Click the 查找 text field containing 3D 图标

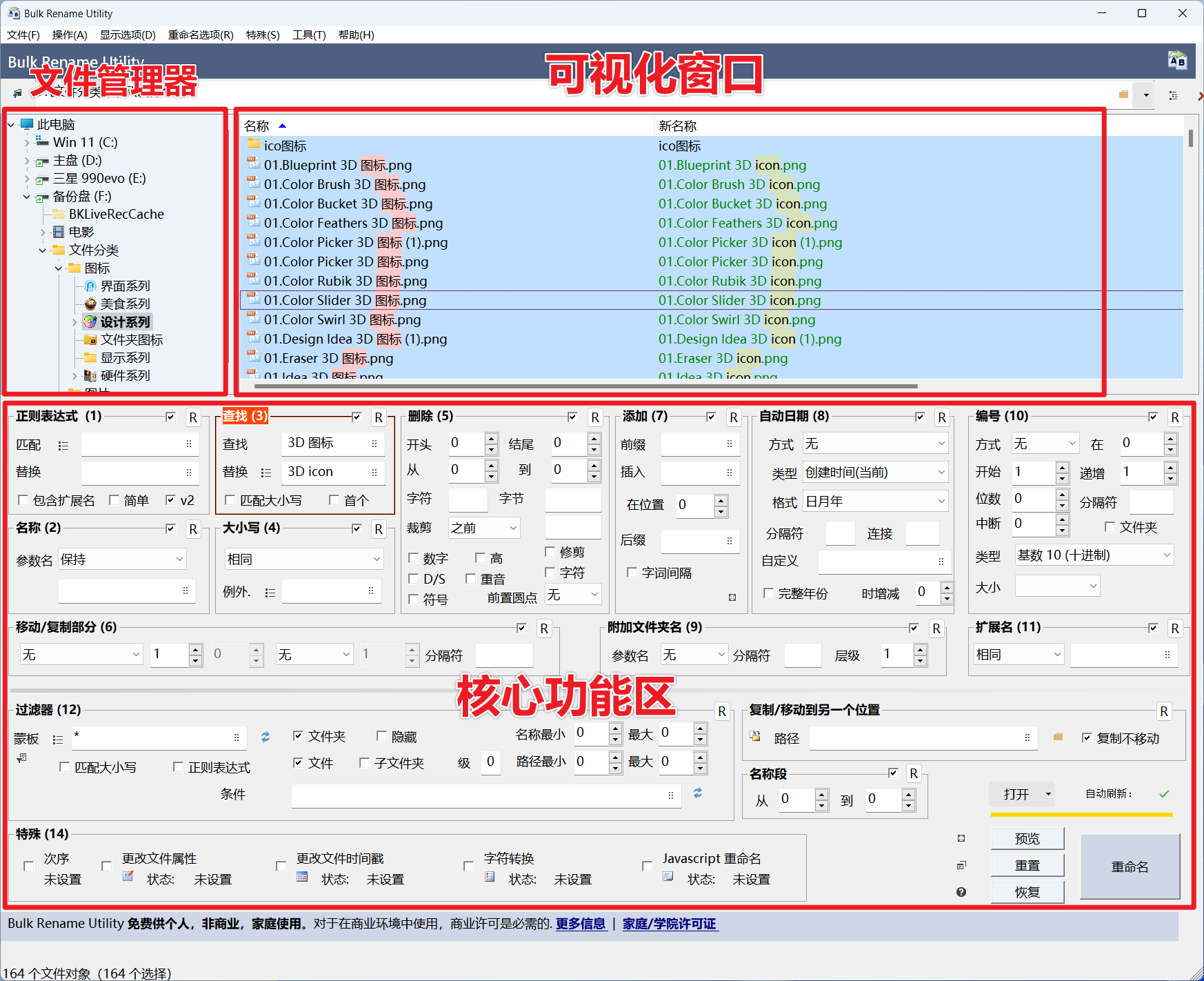(x=334, y=443)
